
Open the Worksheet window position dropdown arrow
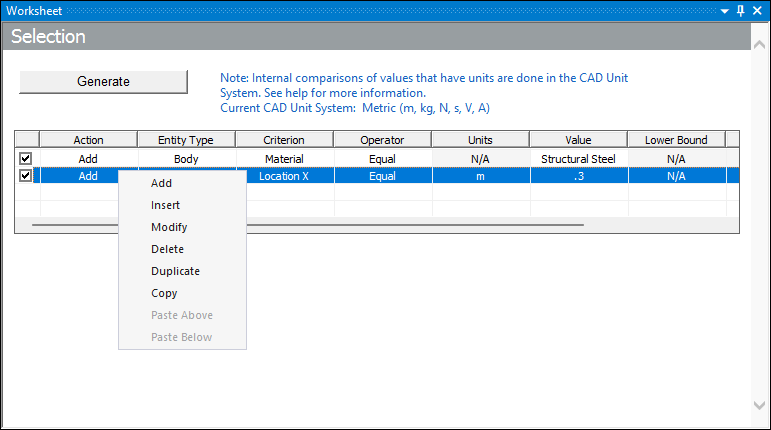click(x=724, y=10)
